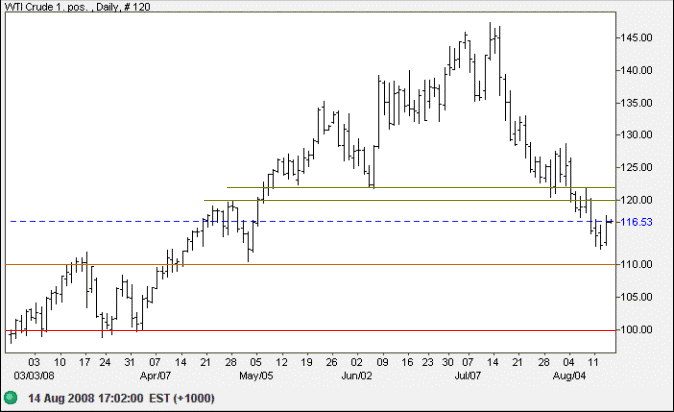Click the blue 116.53 current price label

(x=636, y=222)
